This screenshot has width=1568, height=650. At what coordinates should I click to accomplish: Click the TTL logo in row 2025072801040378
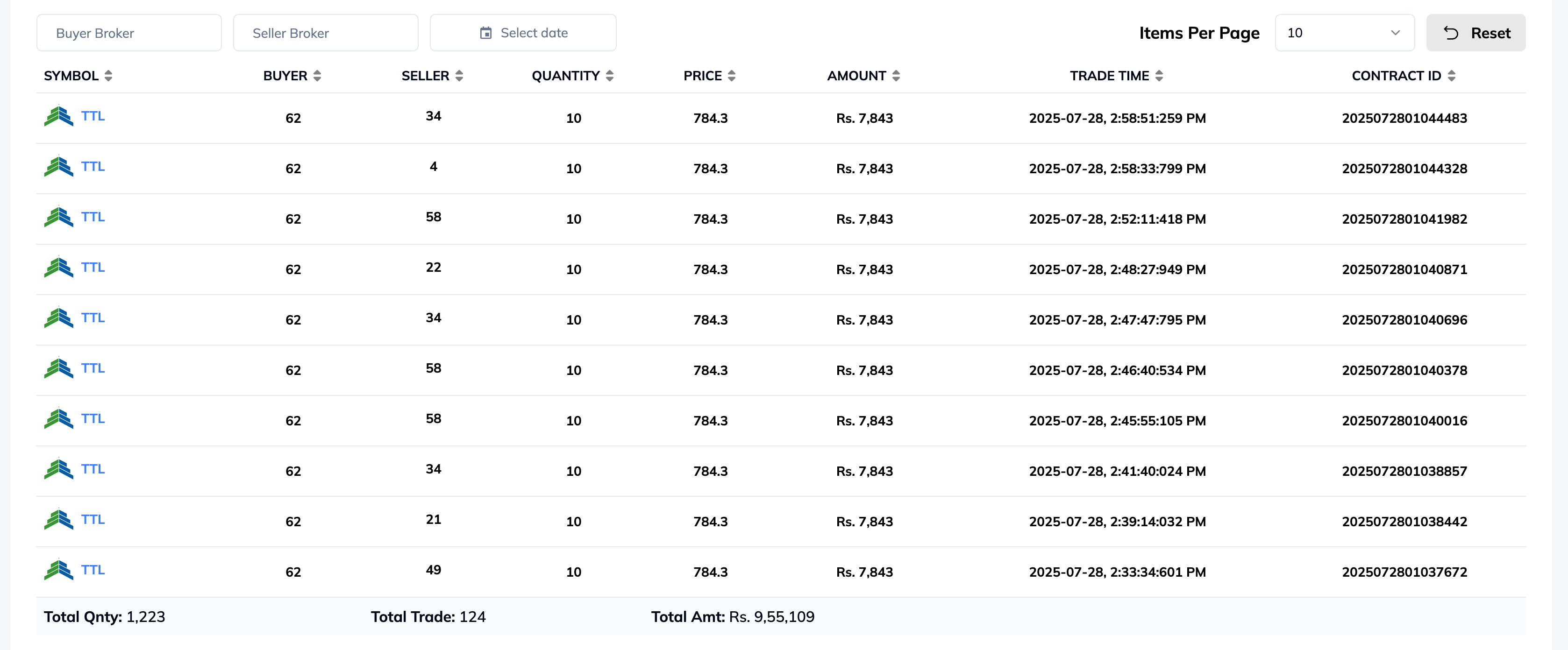coord(58,368)
